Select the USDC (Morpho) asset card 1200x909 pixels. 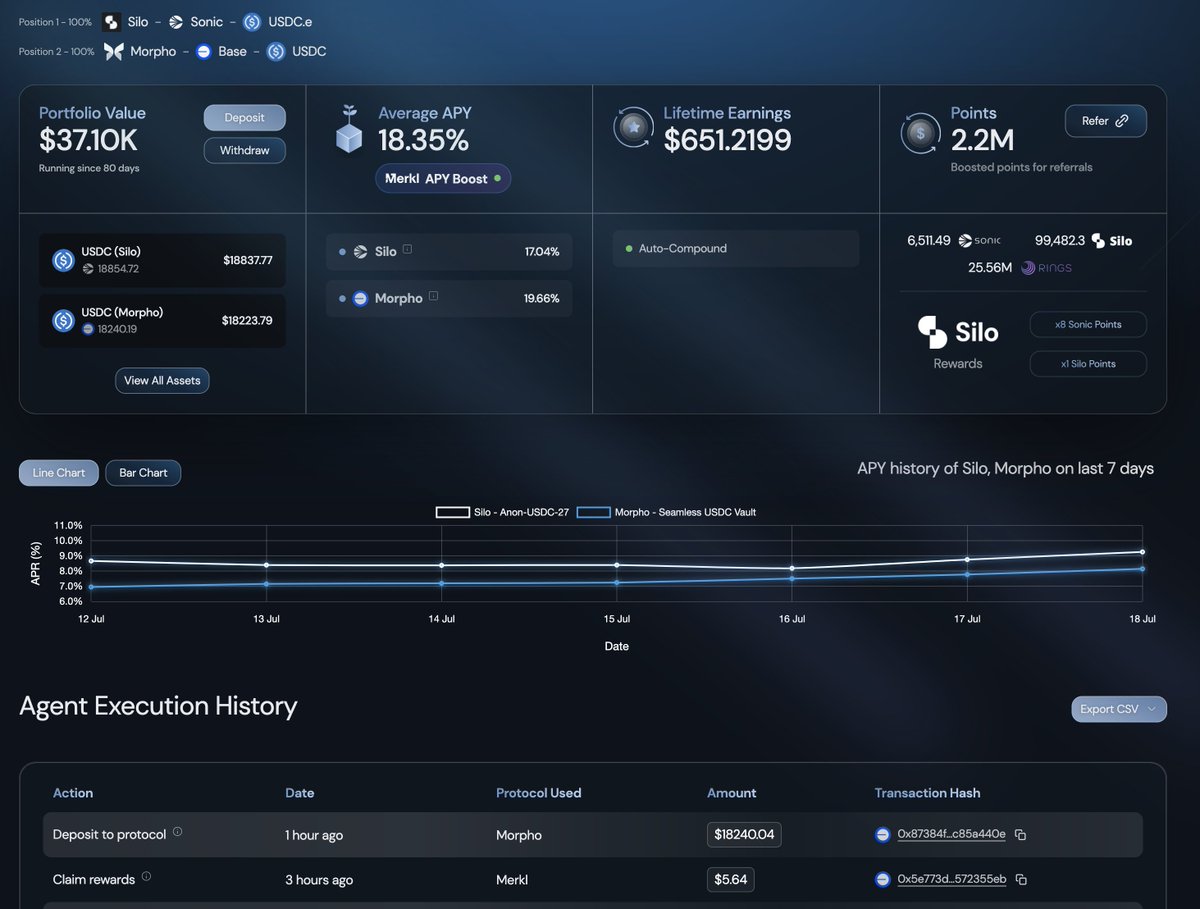[x=162, y=320]
